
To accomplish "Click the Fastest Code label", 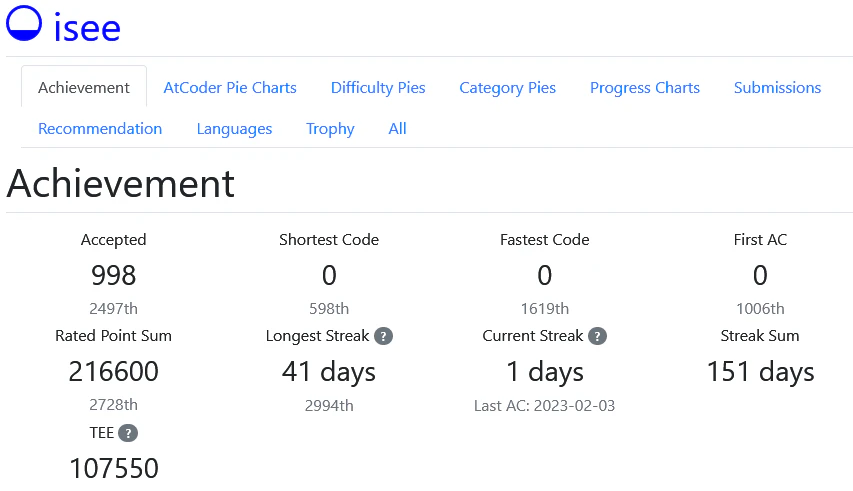I will pyautogui.click(x=545, y=240).
